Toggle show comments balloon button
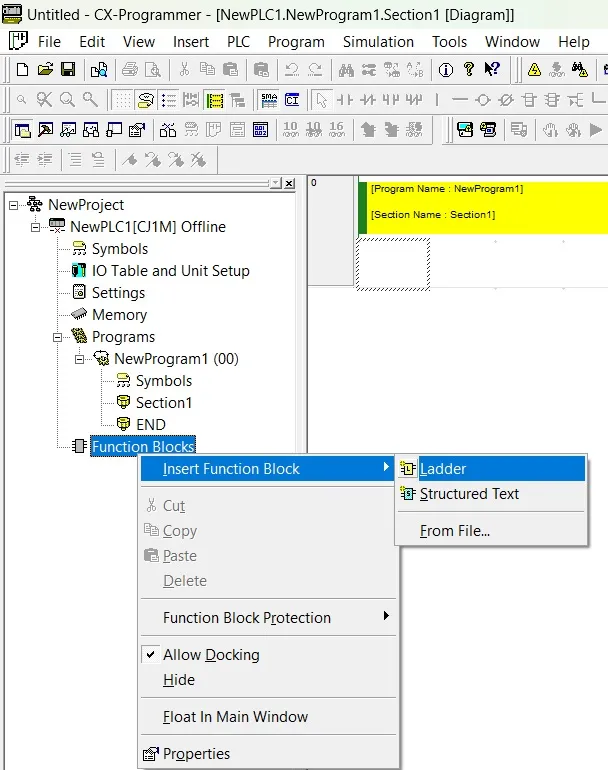The width and height of the screenshot is (608, 770). (146, 100)
